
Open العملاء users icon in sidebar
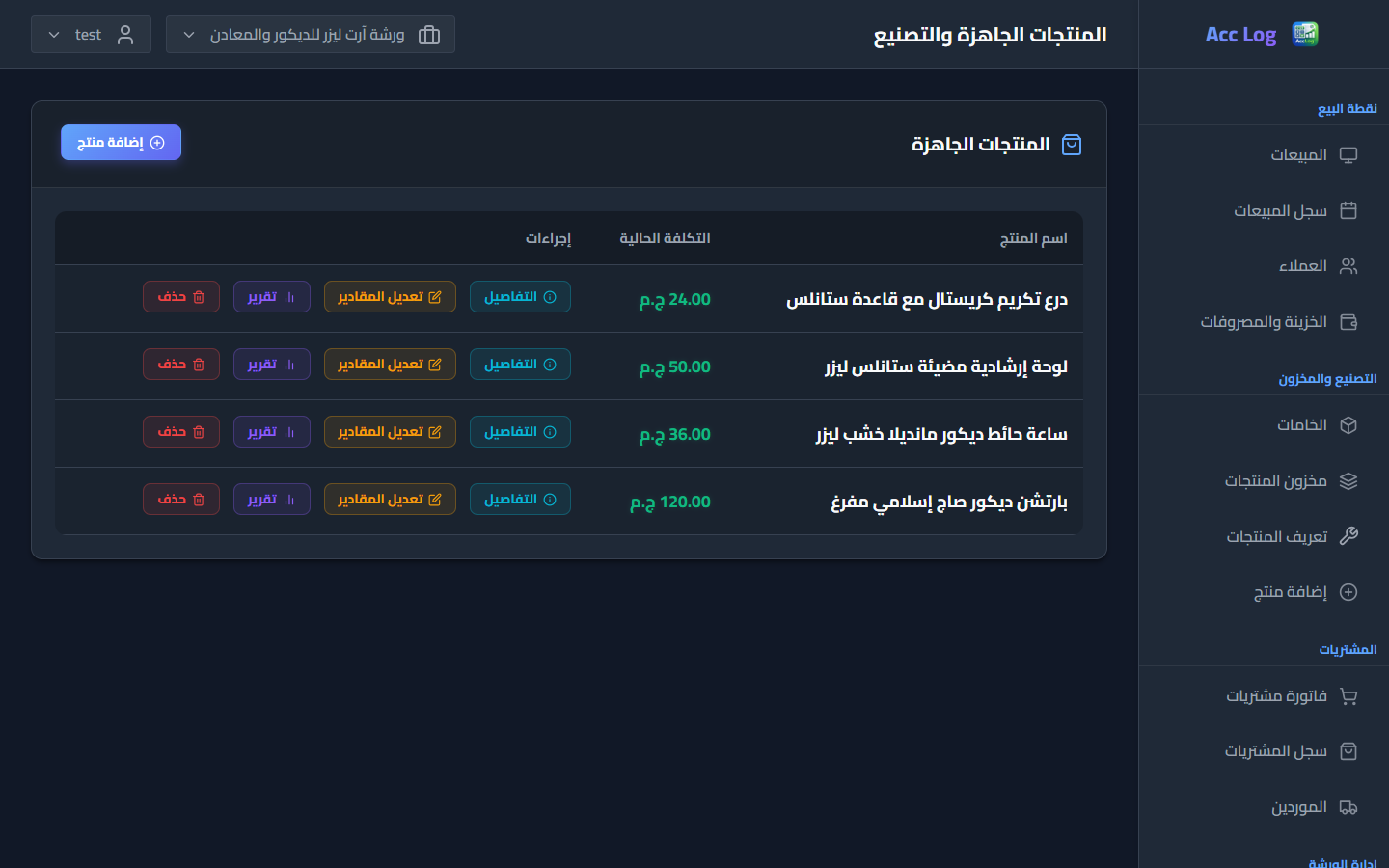(1348, 266)
